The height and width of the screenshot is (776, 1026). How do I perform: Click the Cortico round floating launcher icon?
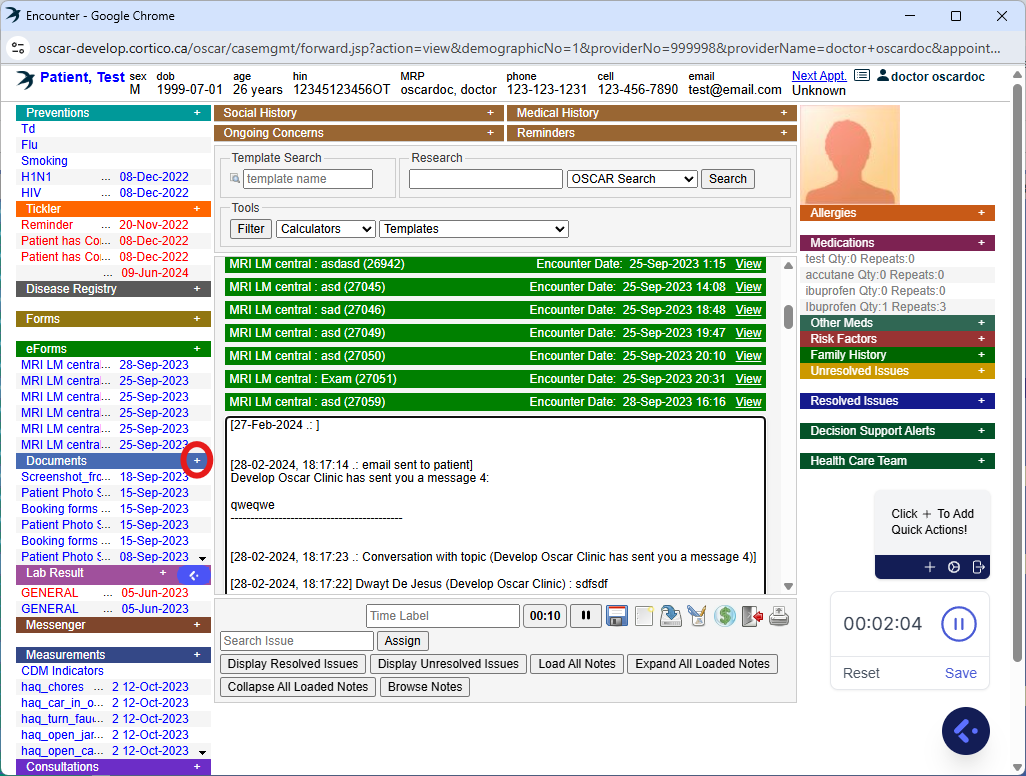pos(965,731)
